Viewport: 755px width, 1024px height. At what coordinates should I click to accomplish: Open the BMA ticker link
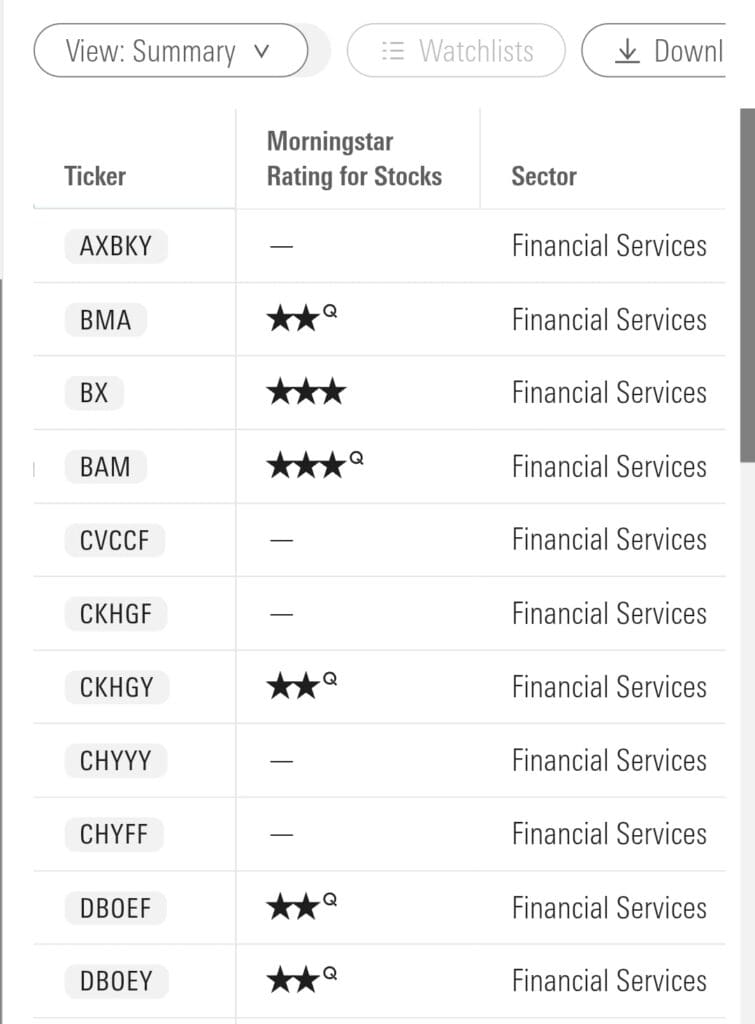[x=105, y=320]
